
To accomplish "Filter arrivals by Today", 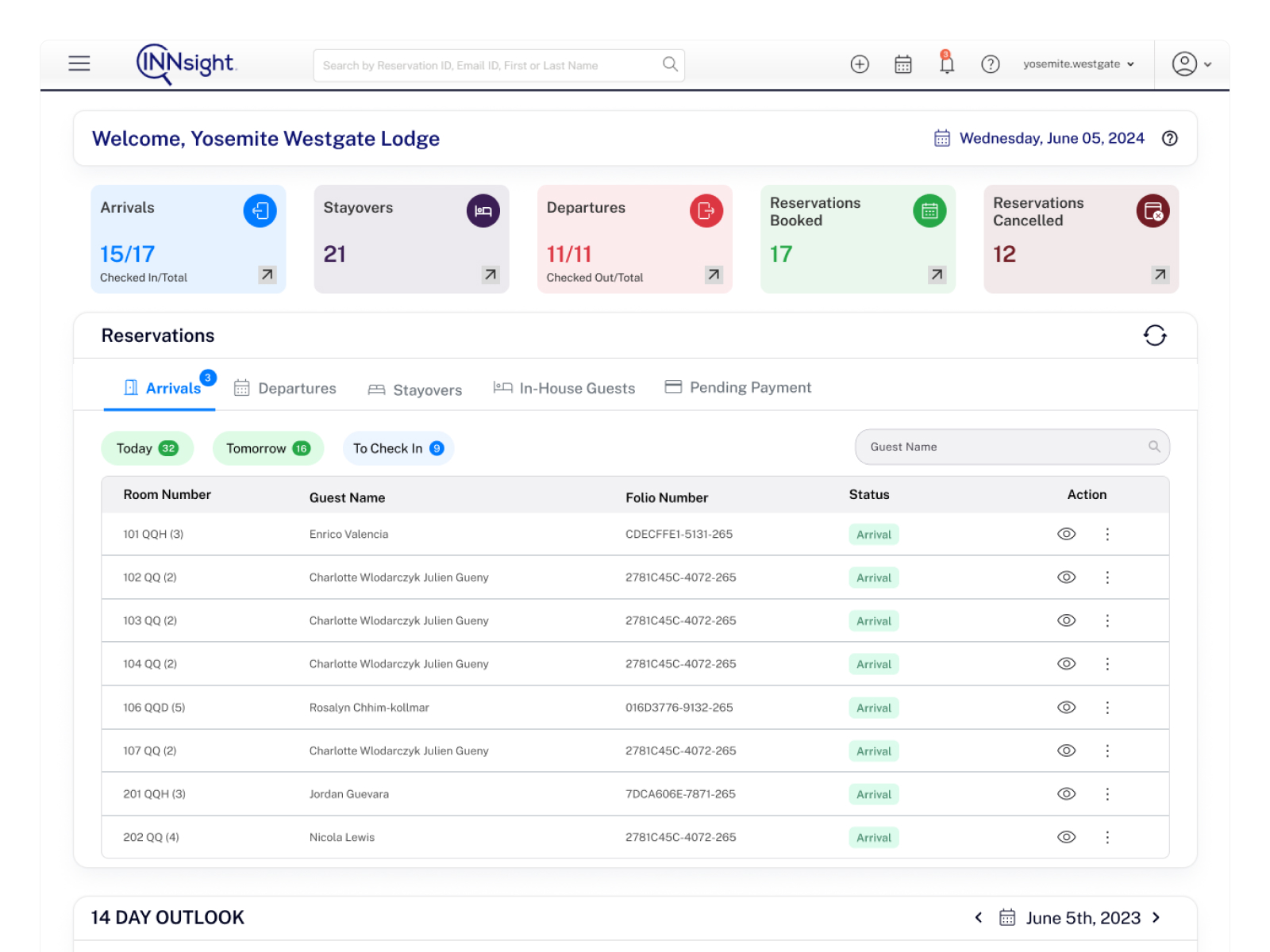I will (147, 448).
